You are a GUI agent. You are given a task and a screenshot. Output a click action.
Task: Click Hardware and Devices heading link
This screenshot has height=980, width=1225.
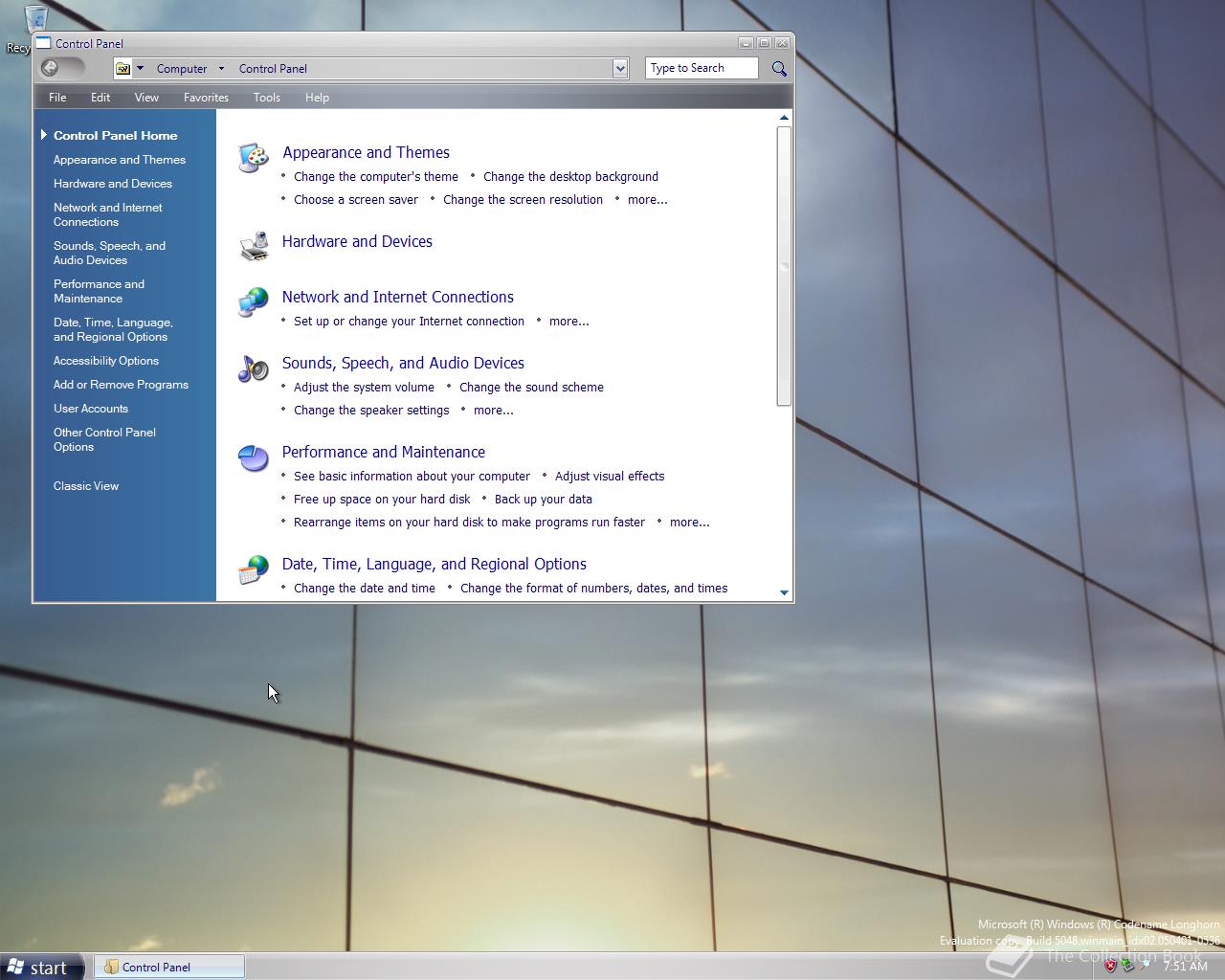click(x=357, y=241)
